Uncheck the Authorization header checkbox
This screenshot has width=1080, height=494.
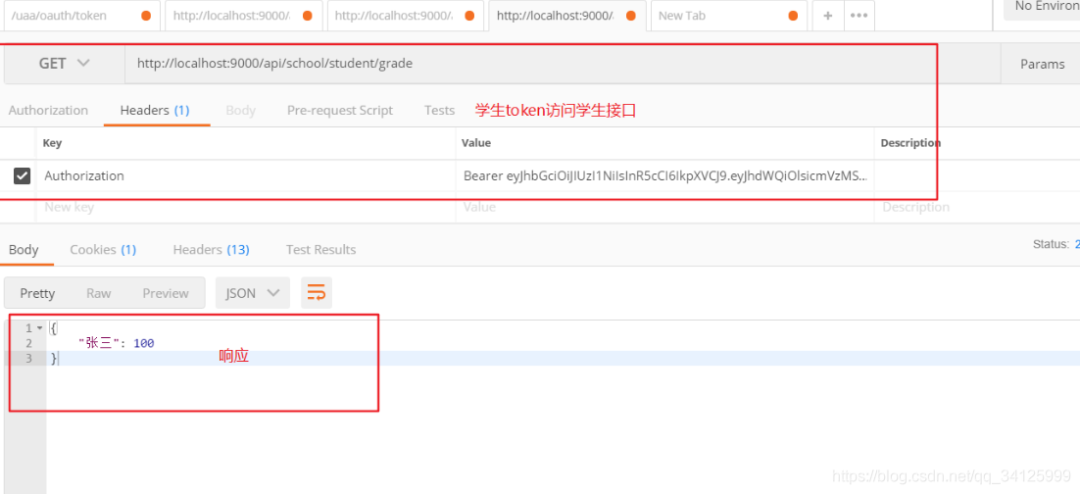[22, 176]
